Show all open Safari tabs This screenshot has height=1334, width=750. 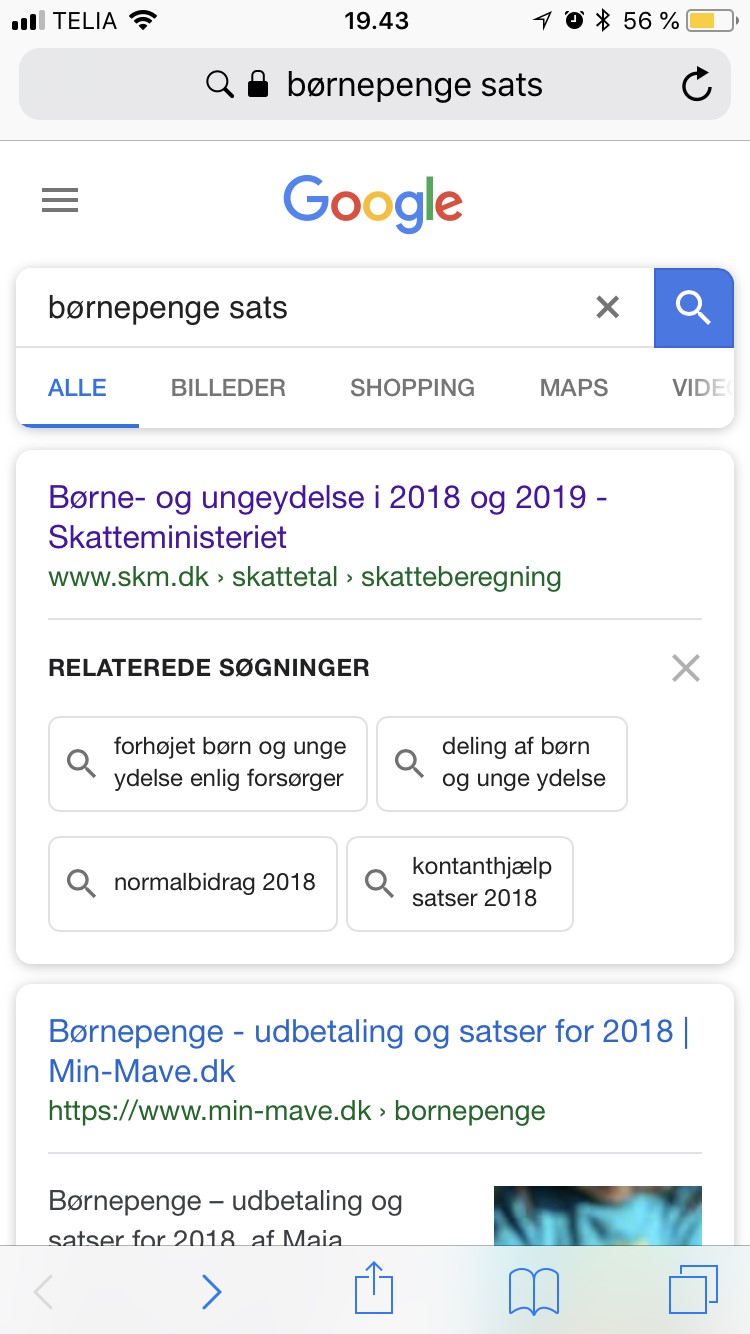[692, 1291]
